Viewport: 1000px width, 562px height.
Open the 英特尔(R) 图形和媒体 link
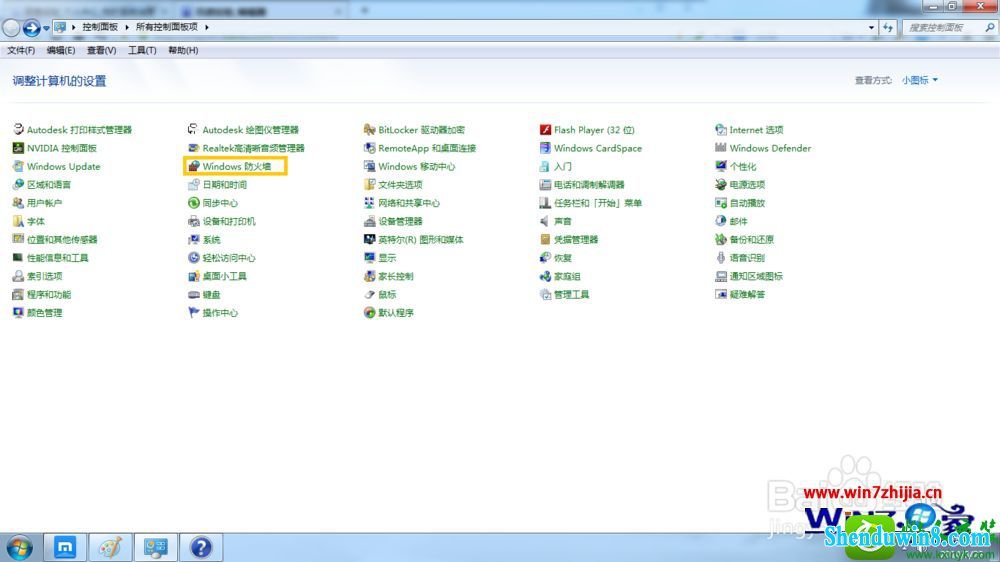pos(421,240)
